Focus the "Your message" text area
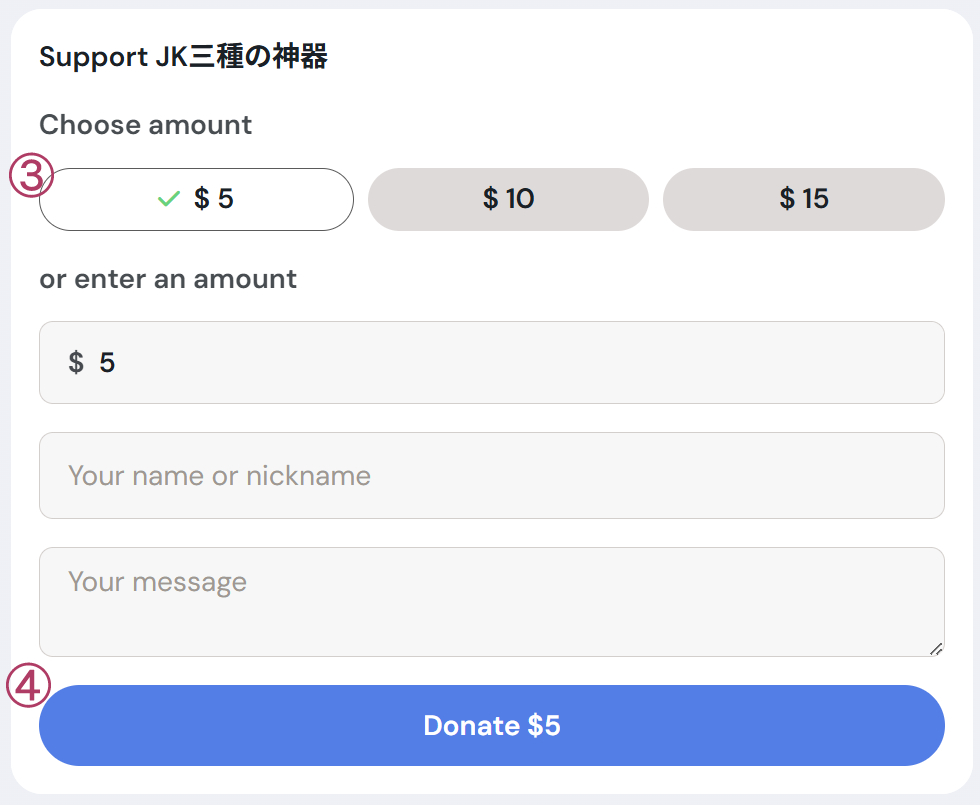980x805 pixels. point(492,600)
